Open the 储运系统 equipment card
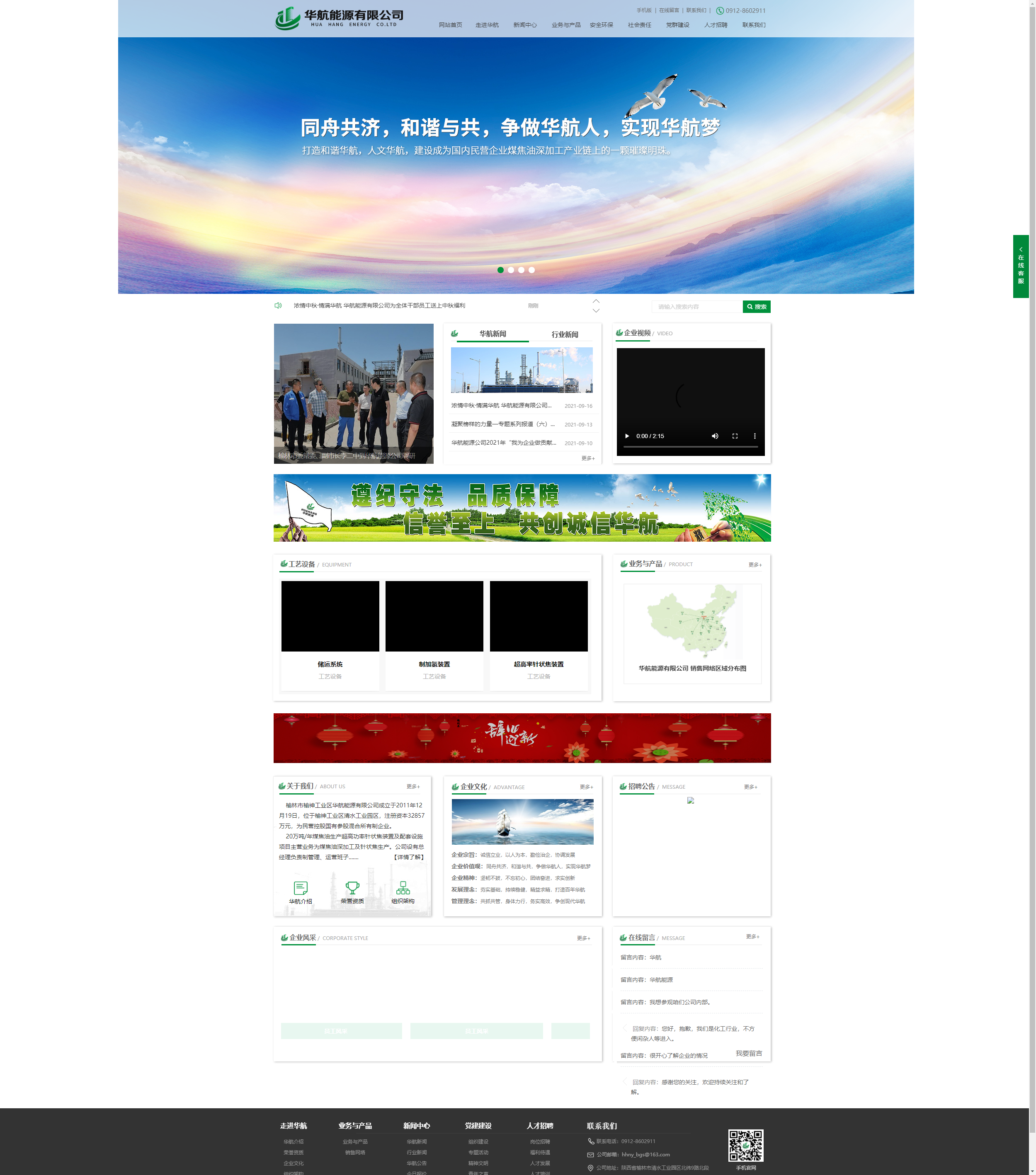 coord(330,635)
